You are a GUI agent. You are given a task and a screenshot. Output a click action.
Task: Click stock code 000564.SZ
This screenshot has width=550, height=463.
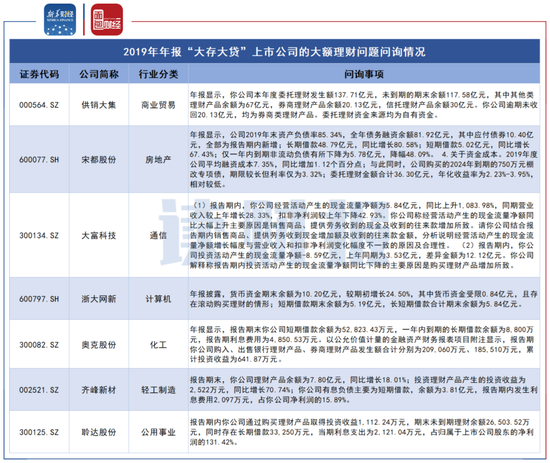[x=39, y=105]
